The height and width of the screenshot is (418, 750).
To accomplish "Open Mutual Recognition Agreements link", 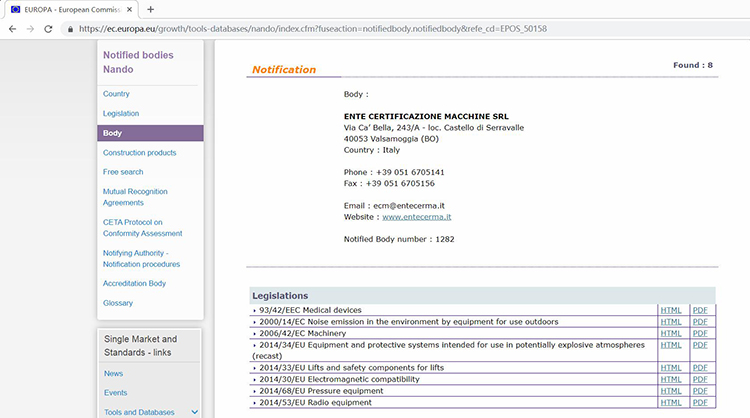I will [135, 197].
